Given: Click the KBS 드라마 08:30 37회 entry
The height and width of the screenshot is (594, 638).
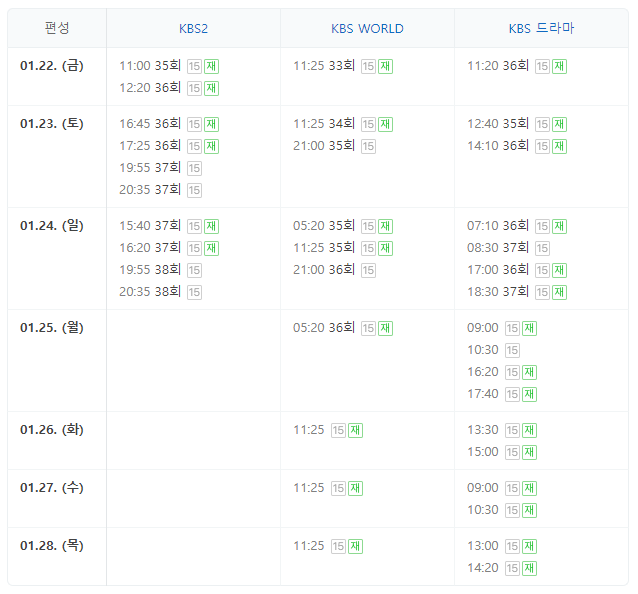Looking at the screenshot, I should 498,248.
